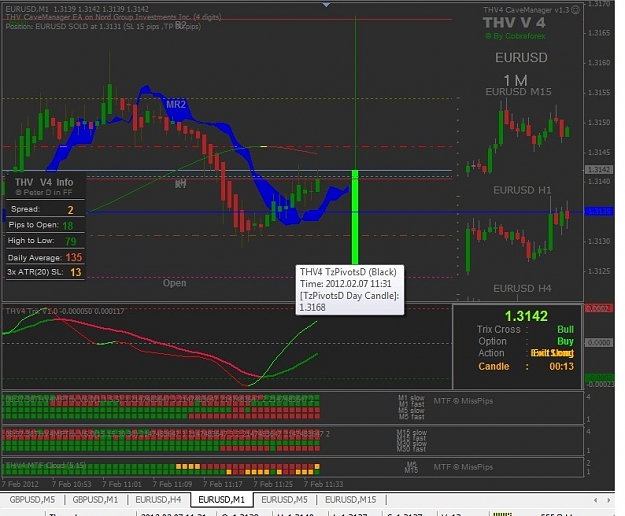
Task: Click the EURUSD M15 mini chart label
Action: point(518,92)
